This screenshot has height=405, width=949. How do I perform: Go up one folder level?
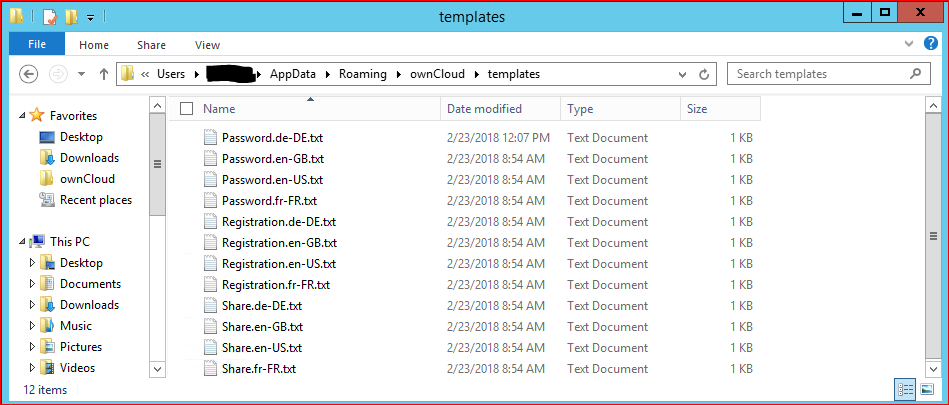[103, 74]
